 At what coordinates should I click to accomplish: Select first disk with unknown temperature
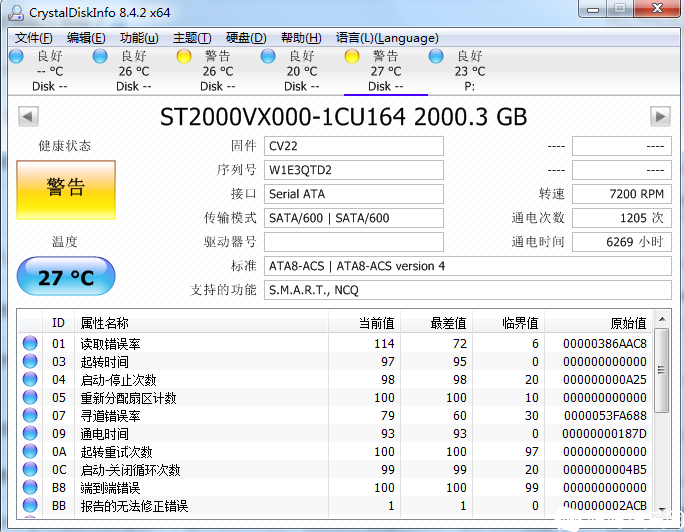(50, 71)
